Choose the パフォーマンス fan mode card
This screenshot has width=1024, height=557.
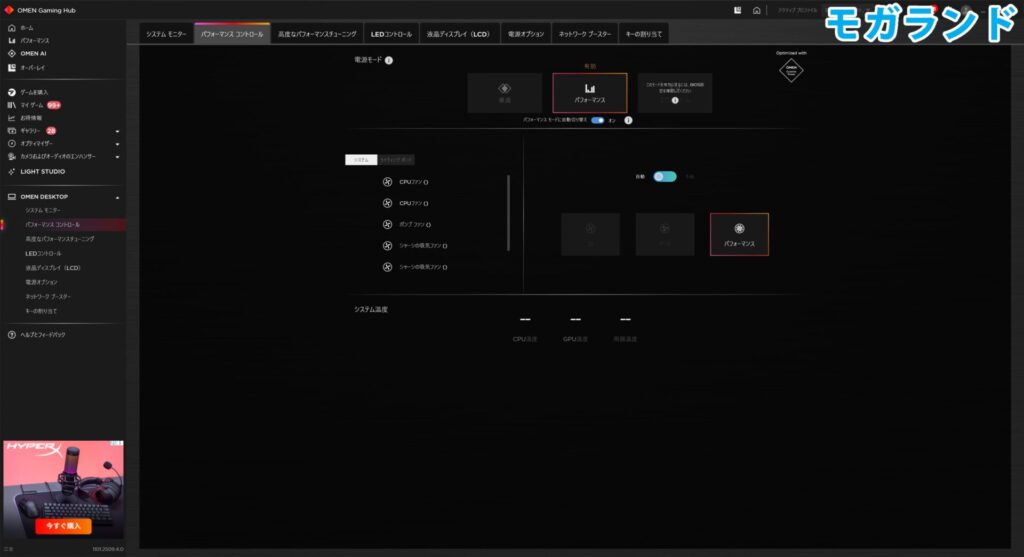click(x=739, y=234)
